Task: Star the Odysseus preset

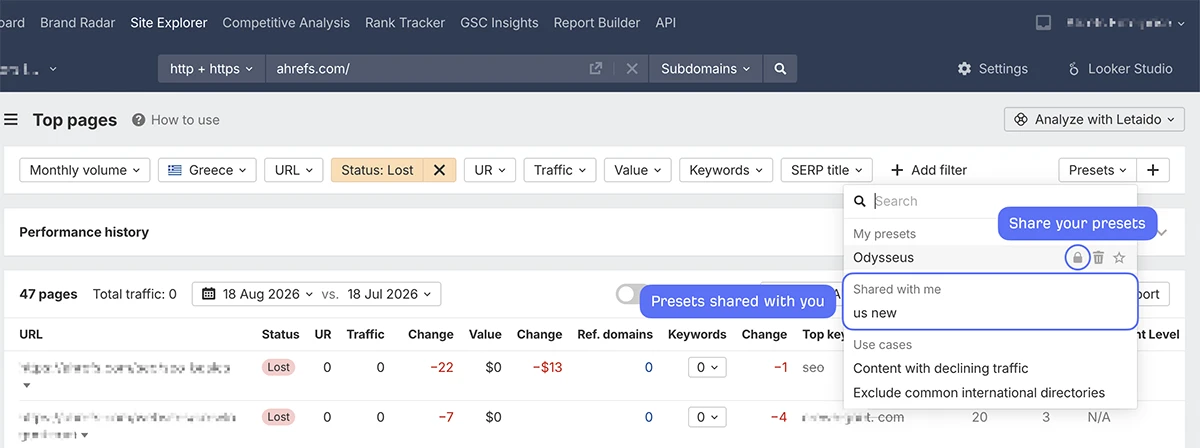Action: point(1119,257)
